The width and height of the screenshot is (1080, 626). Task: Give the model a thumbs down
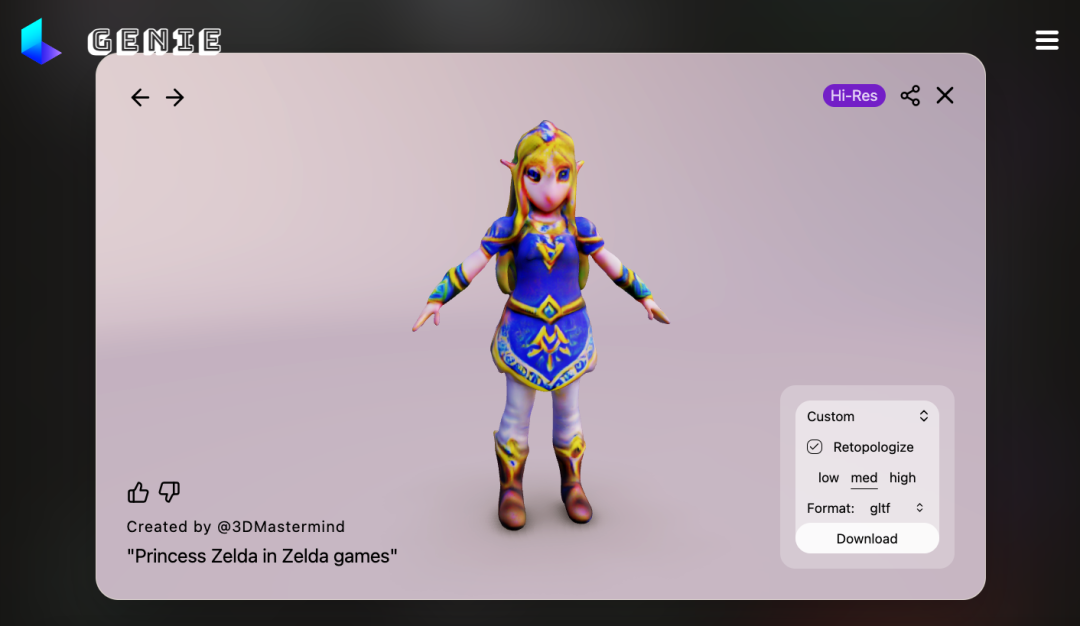pyautogui.click(x=169, y=492)
